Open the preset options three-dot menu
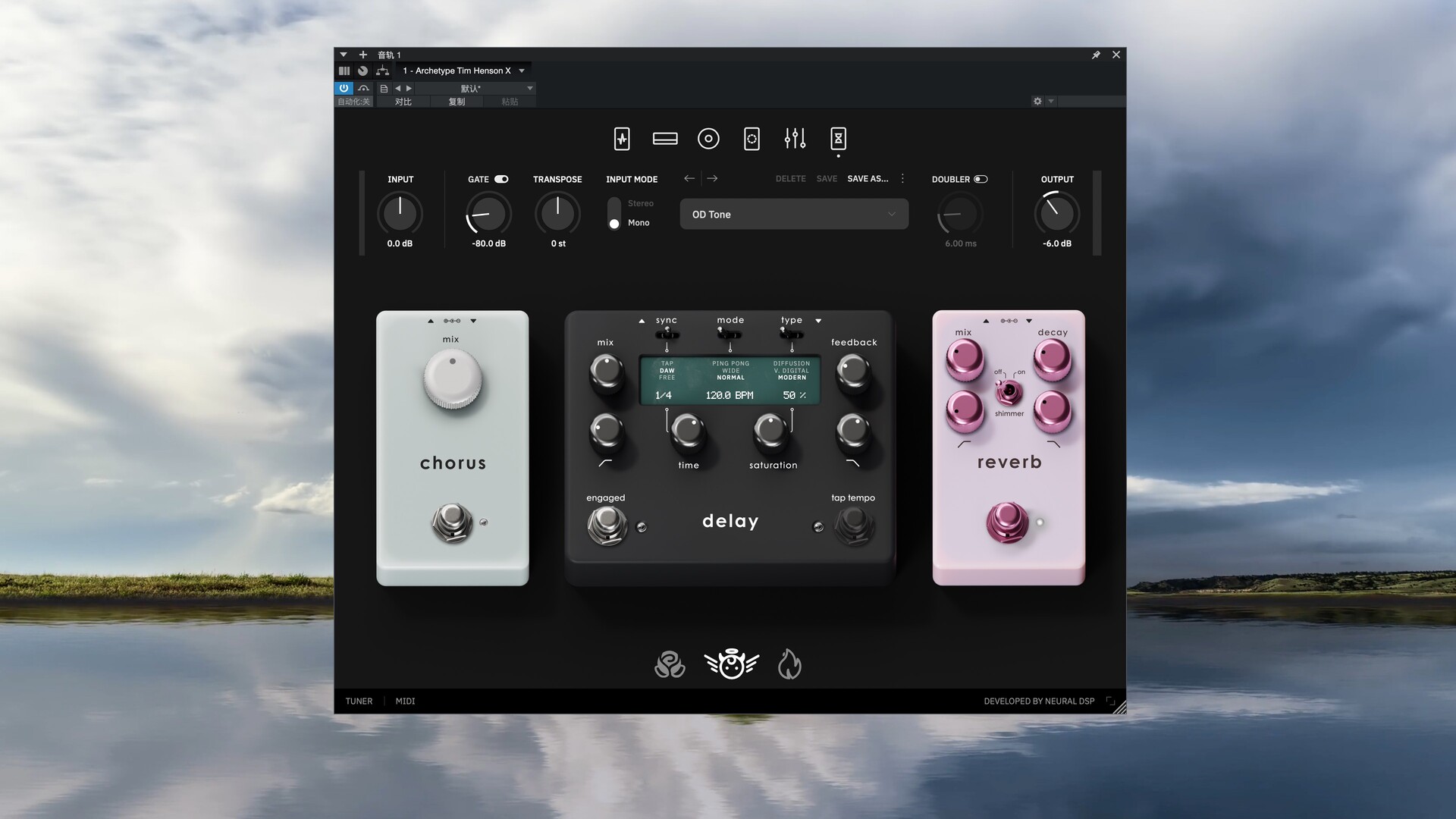The width and height of the screenshot is (1456, 819). coord(902,179)
